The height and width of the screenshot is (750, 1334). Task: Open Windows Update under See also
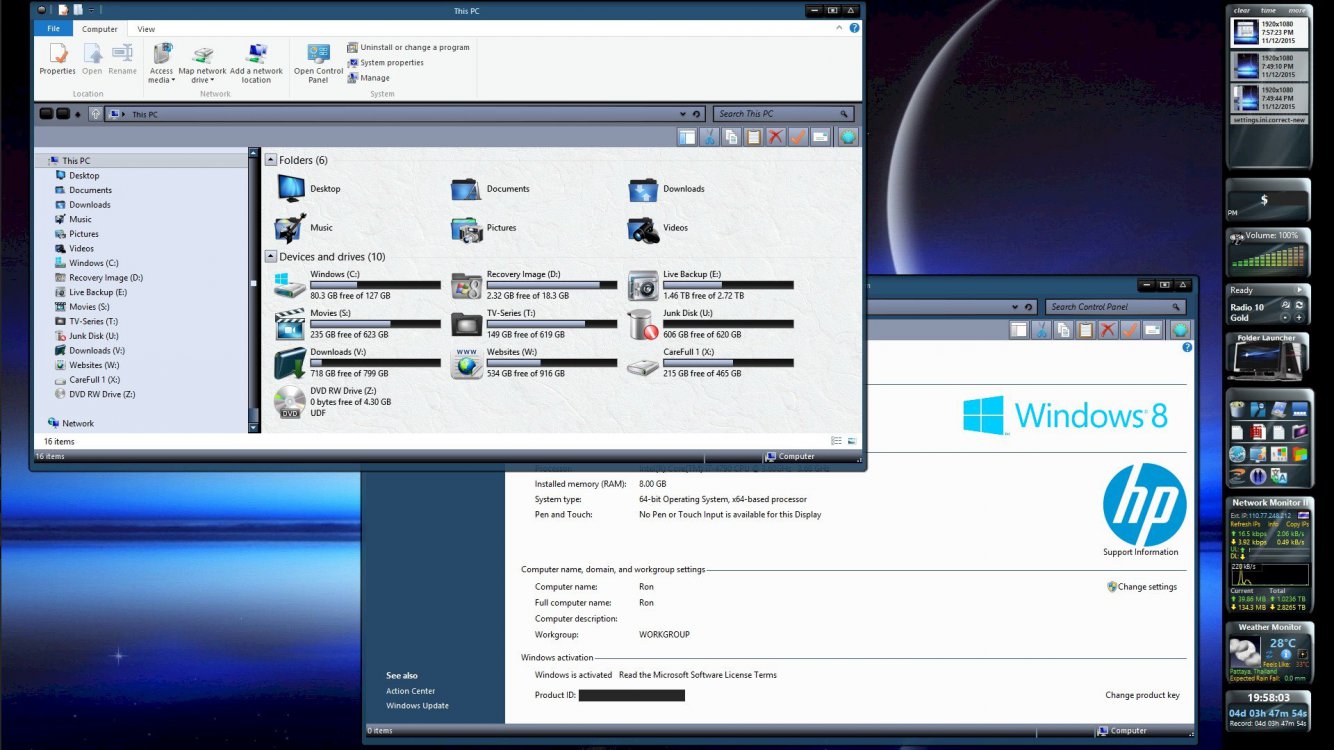(x=418, y=706)
